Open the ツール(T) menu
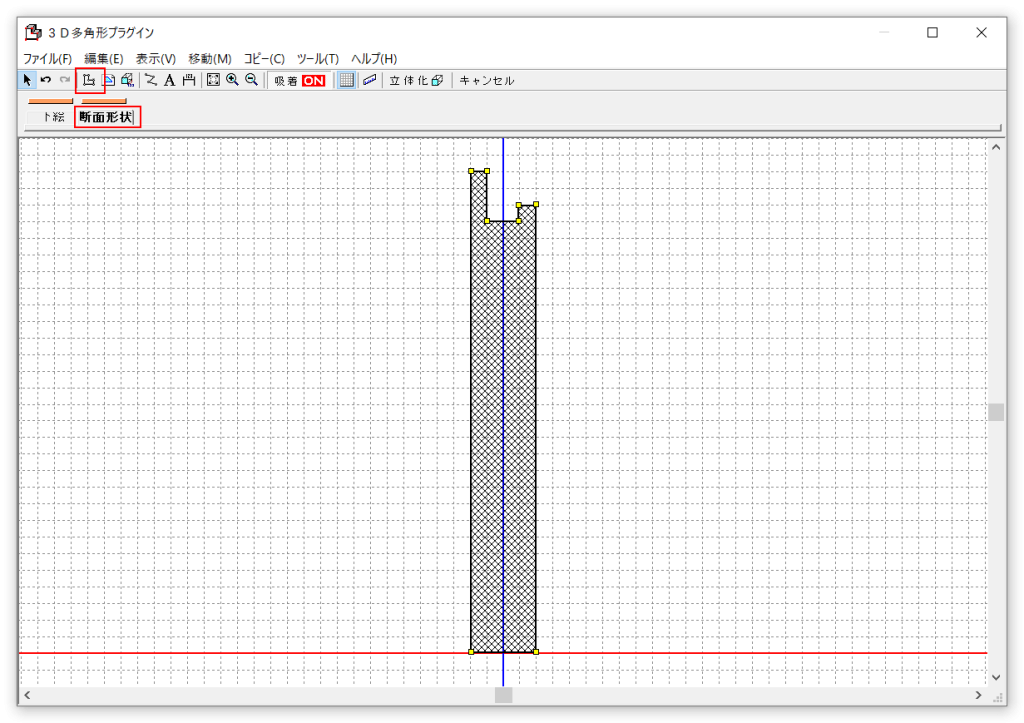The image size is (1024, 723). click(x=317, y=59)
